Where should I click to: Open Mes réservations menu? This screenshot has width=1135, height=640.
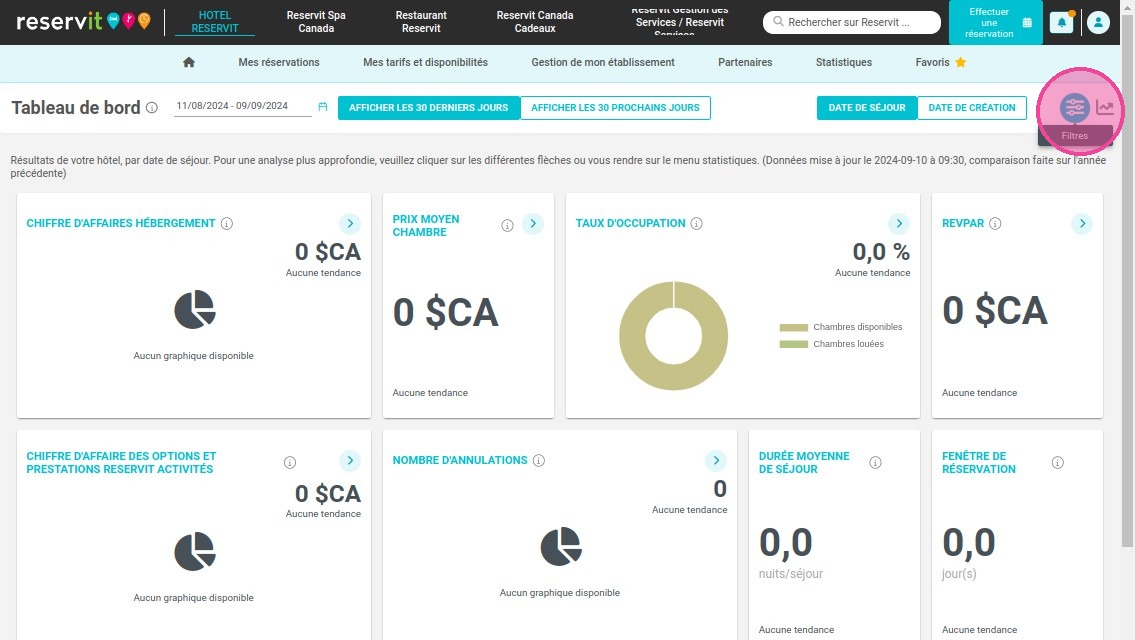coord(279,62)
